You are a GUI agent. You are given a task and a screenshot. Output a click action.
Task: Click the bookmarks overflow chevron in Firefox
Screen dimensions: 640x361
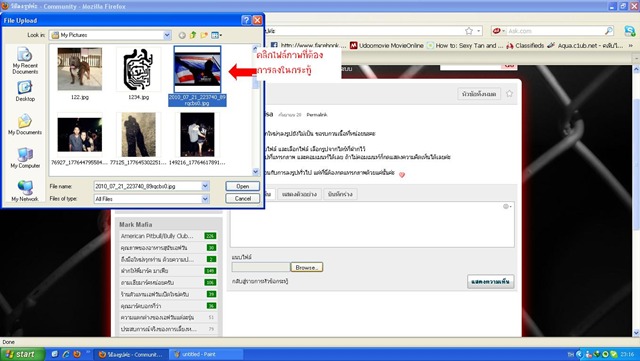coord(631,46)
